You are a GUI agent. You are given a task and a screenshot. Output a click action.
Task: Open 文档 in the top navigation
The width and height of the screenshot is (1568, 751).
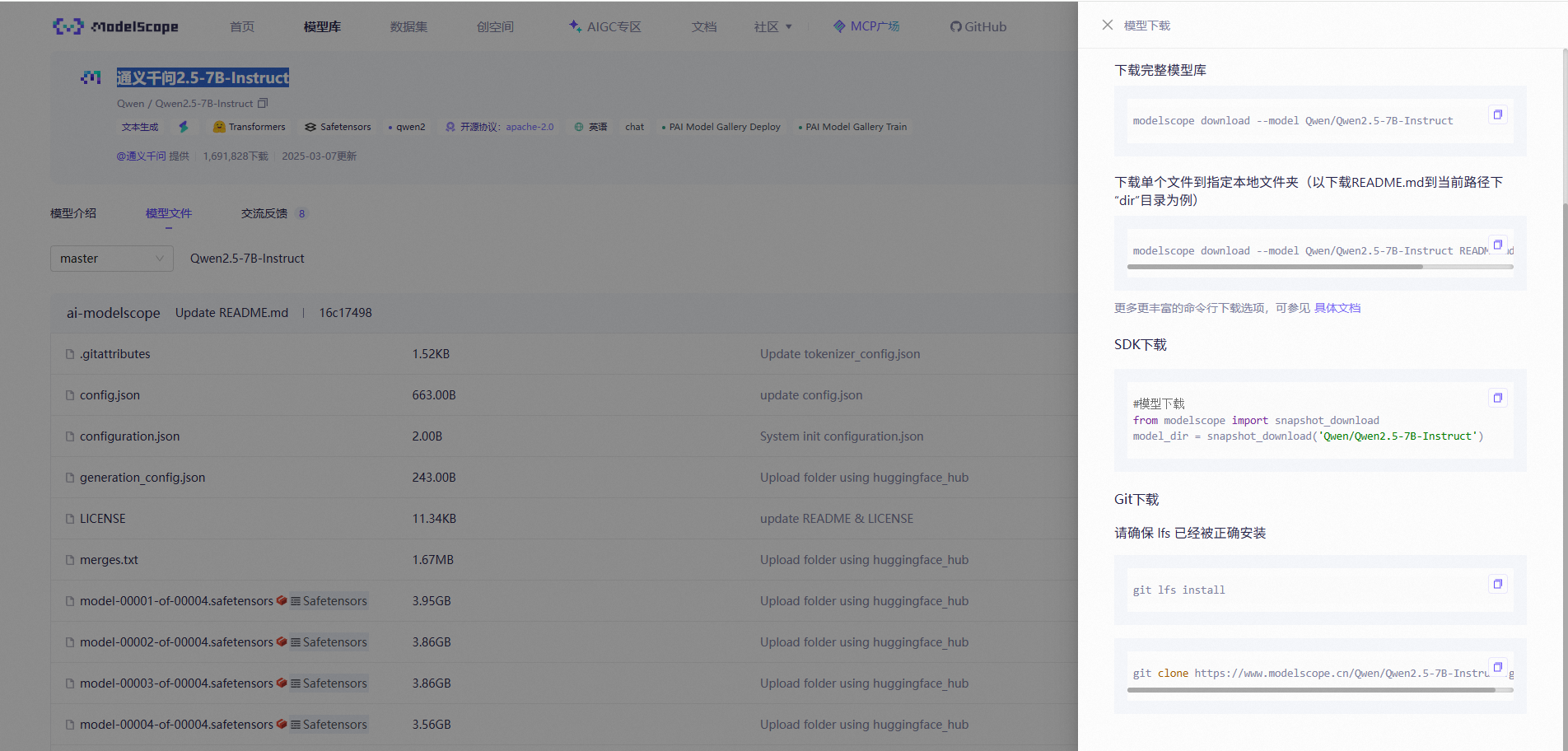(x=704, y=27)
